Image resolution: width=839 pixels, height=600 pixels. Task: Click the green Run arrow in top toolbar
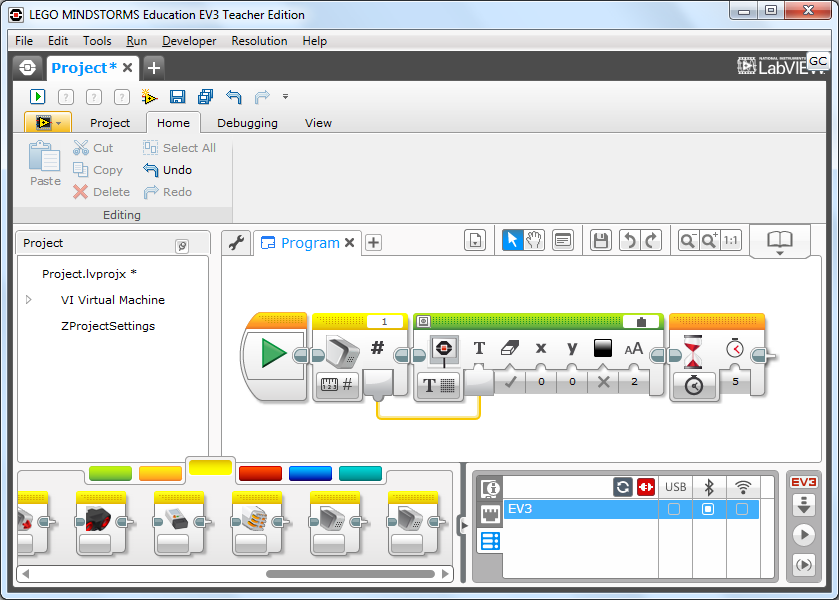click(x=37, y=97)
